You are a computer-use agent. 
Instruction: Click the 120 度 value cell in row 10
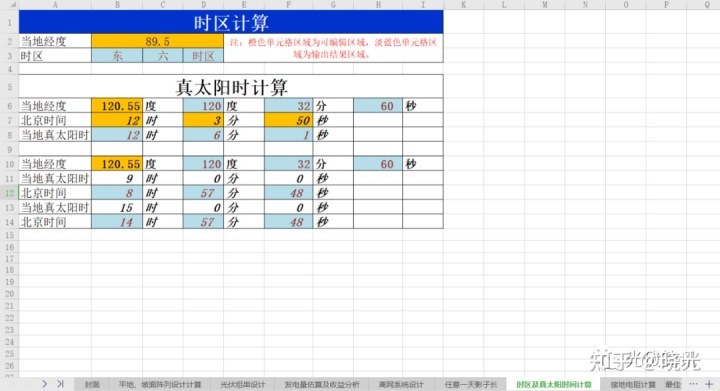tap(203, 164)
